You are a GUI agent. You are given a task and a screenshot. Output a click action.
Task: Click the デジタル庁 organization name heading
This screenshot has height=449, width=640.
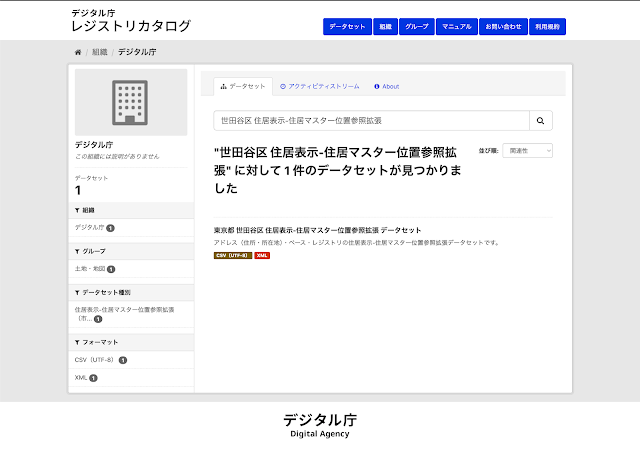(x=94, y=145)
